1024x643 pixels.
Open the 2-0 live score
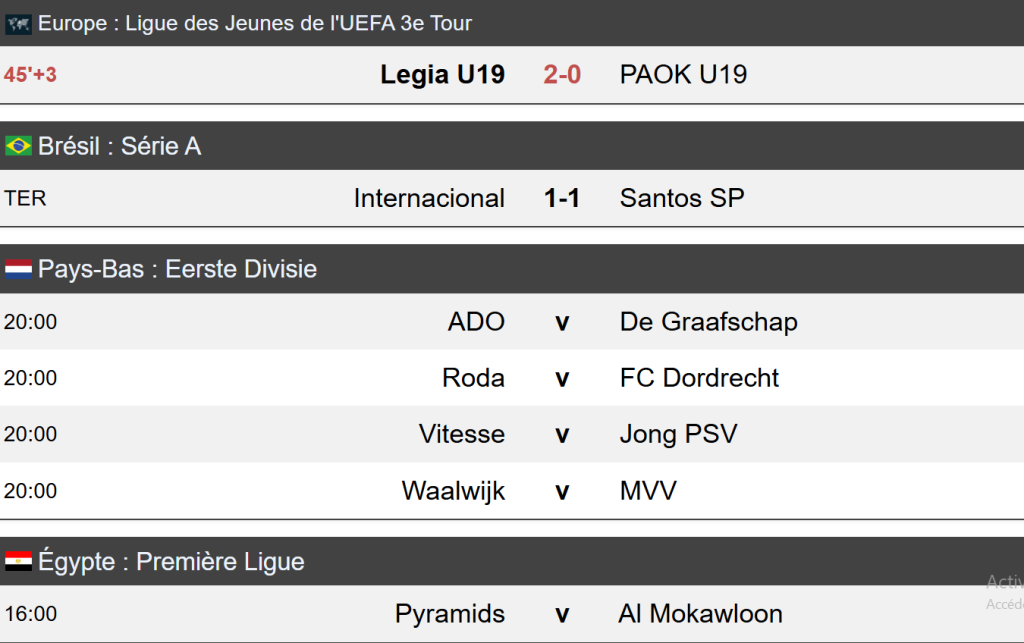pos(562,75)
